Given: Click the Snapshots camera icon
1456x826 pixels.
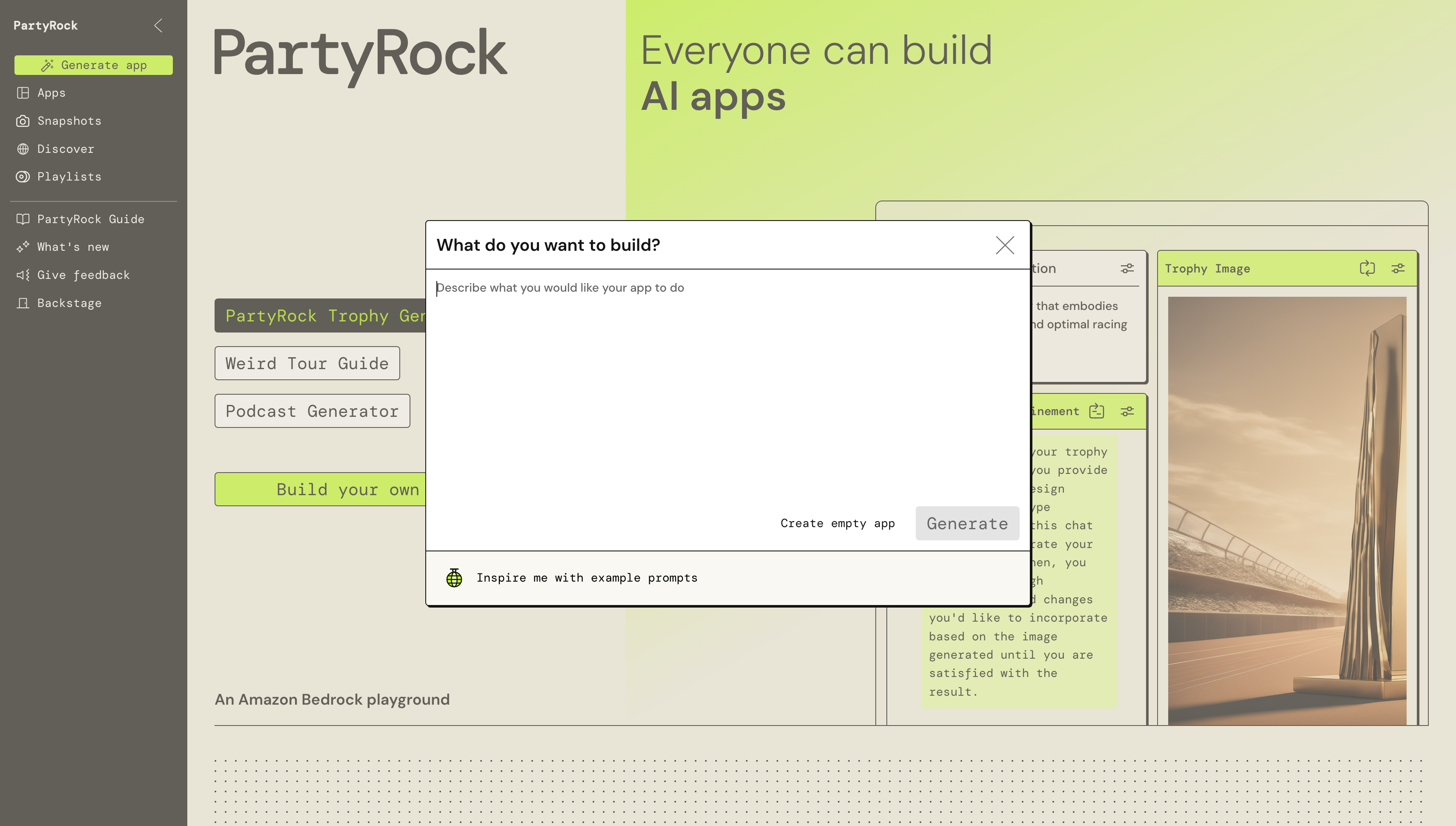Looking at the screenshot, I should coord(23,121).
